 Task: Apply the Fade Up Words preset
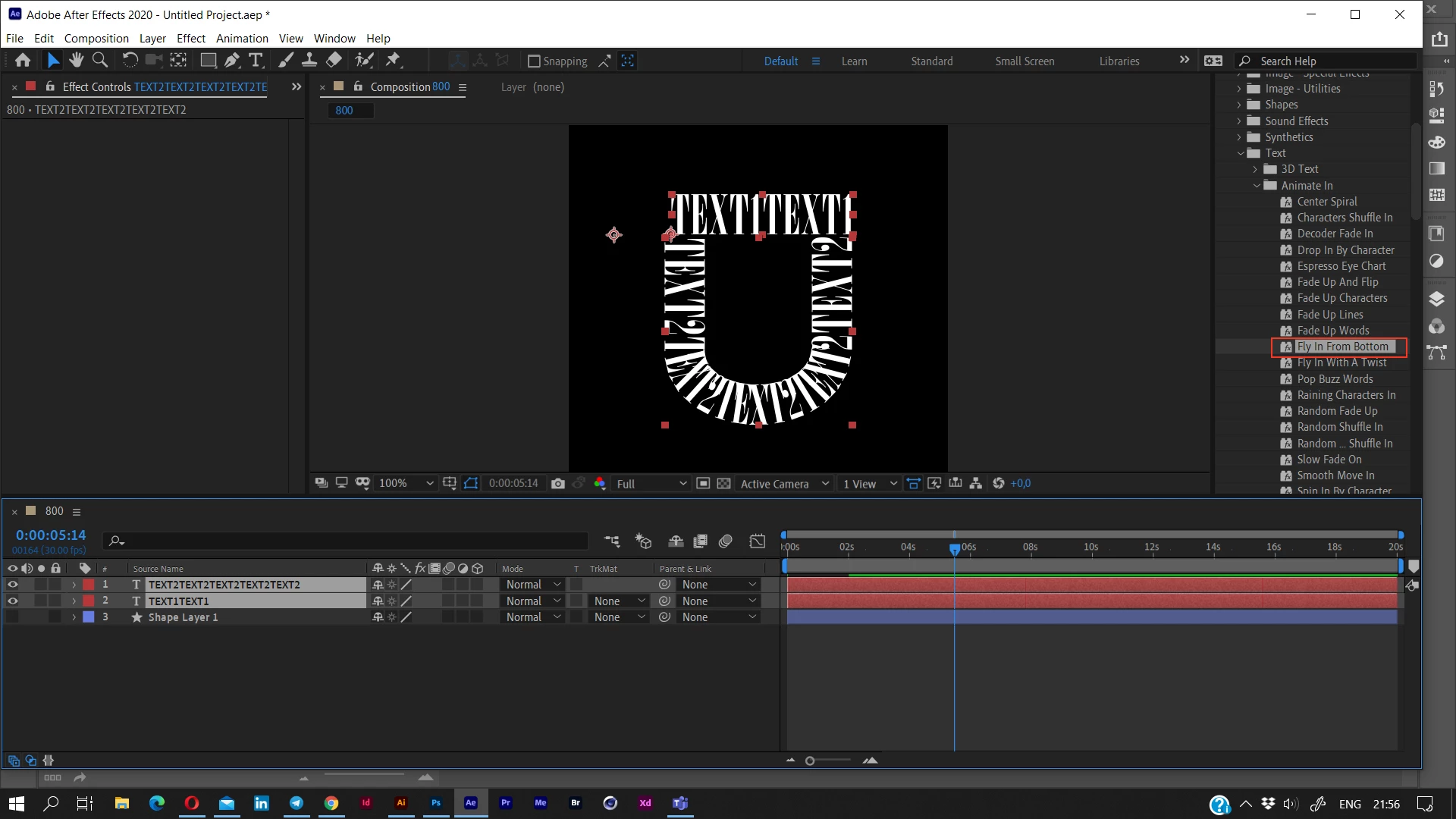pos(1332,331)
